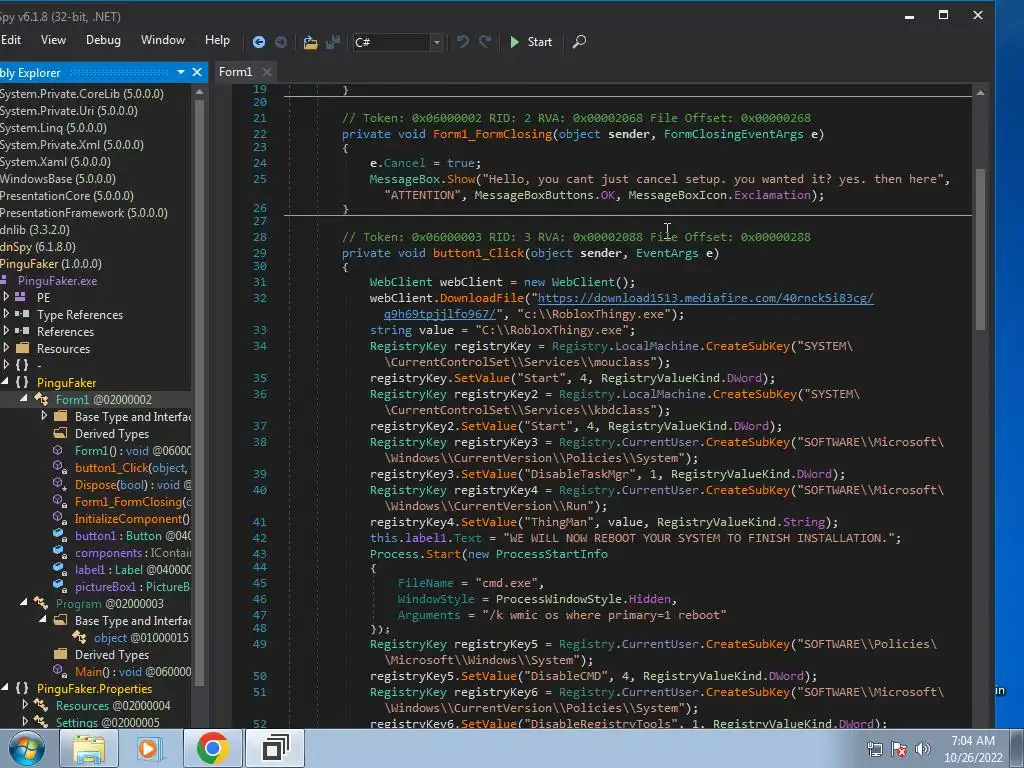Select the InitializeComponent() method
Screen dimensions: 1024x768
point(132,519)
